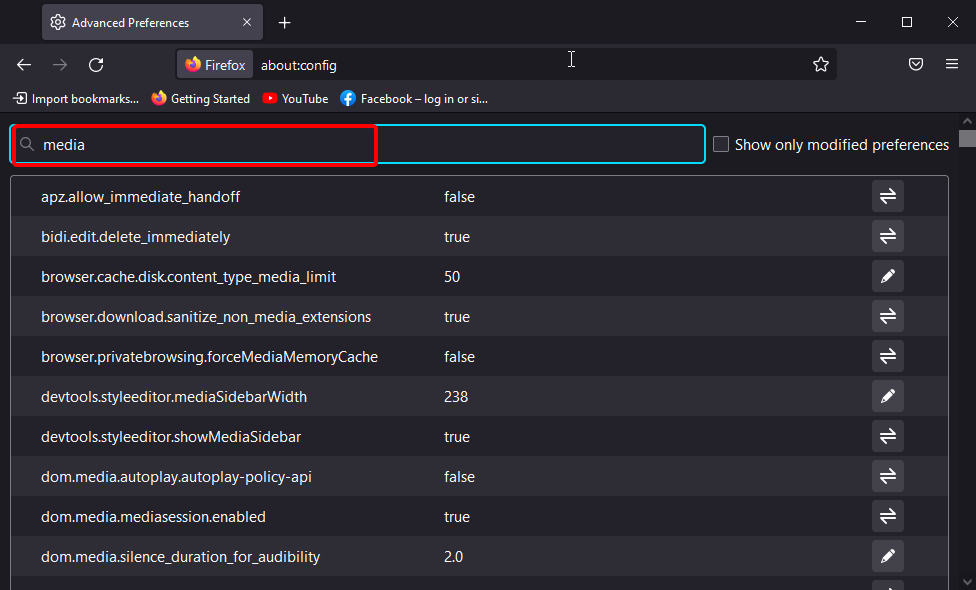The height and width of the screenshot is (590, 976).
Task: Open the Firefox hamburger application menu
Action: pos(952,65)
